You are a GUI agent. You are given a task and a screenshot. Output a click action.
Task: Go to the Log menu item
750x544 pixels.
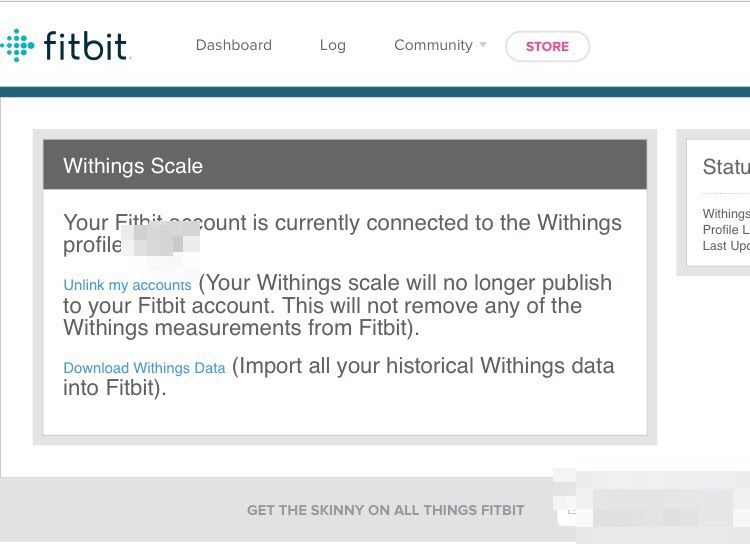(332, 45)
